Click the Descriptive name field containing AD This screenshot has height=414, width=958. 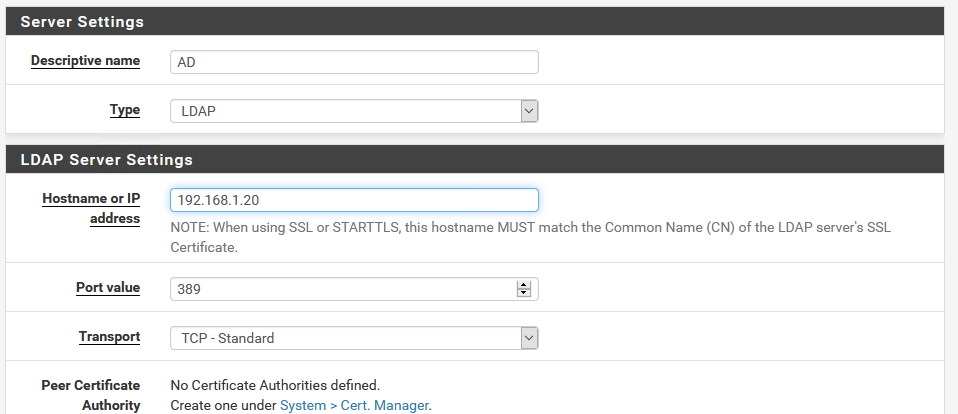[354, 62]
